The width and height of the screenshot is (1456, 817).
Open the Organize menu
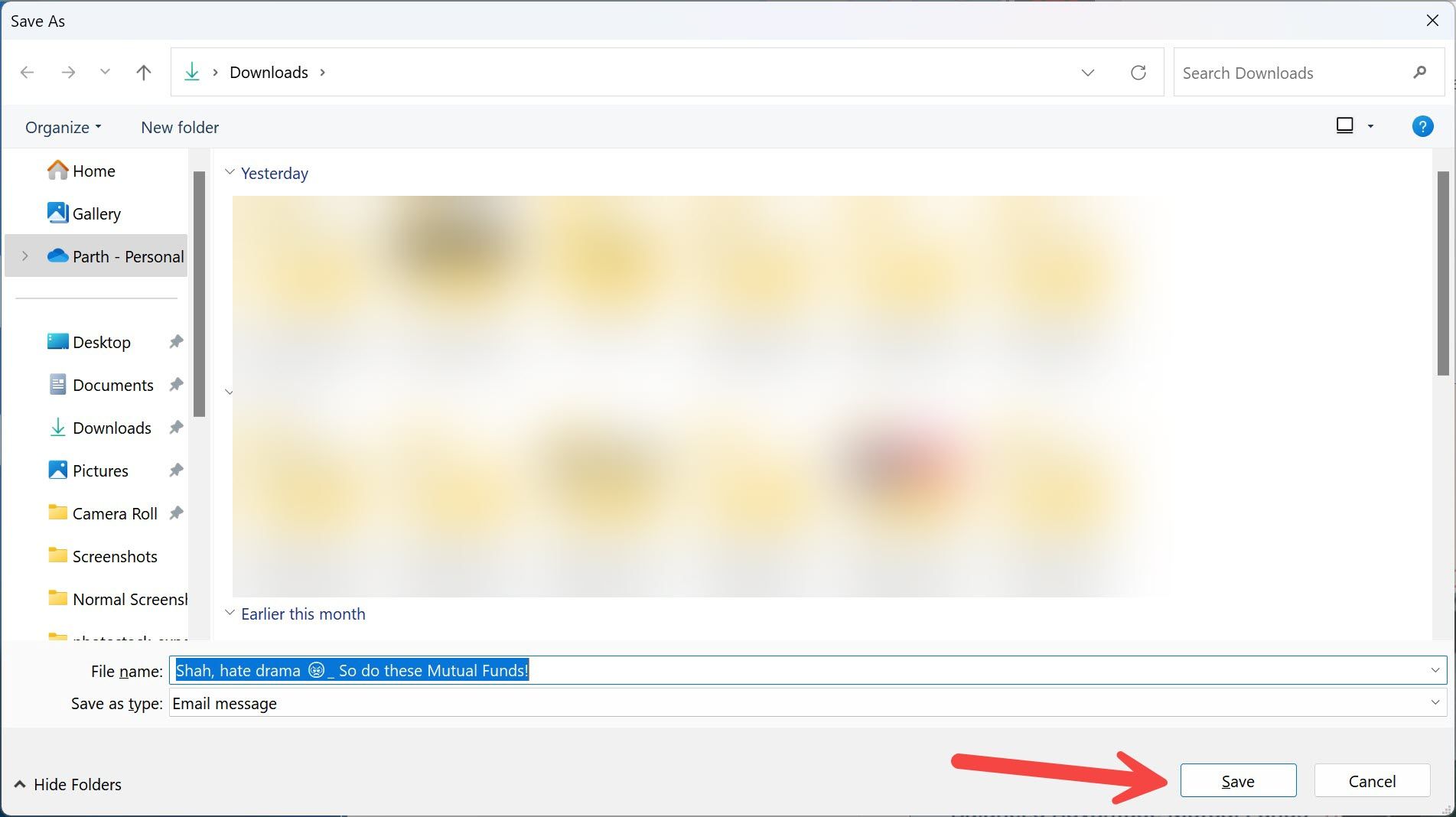(x=61, y=127)
